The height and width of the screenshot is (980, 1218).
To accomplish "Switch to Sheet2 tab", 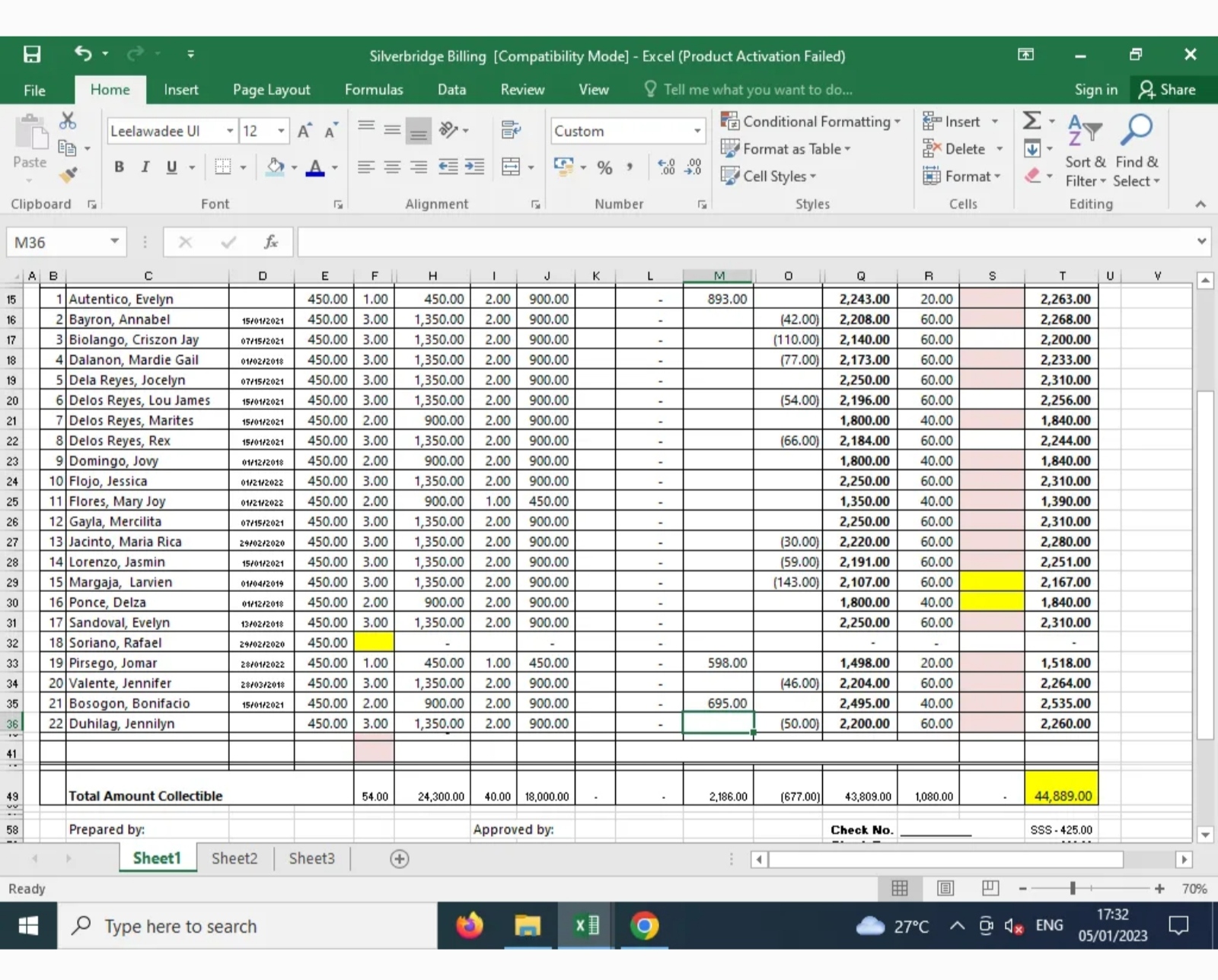I will 234,858.
